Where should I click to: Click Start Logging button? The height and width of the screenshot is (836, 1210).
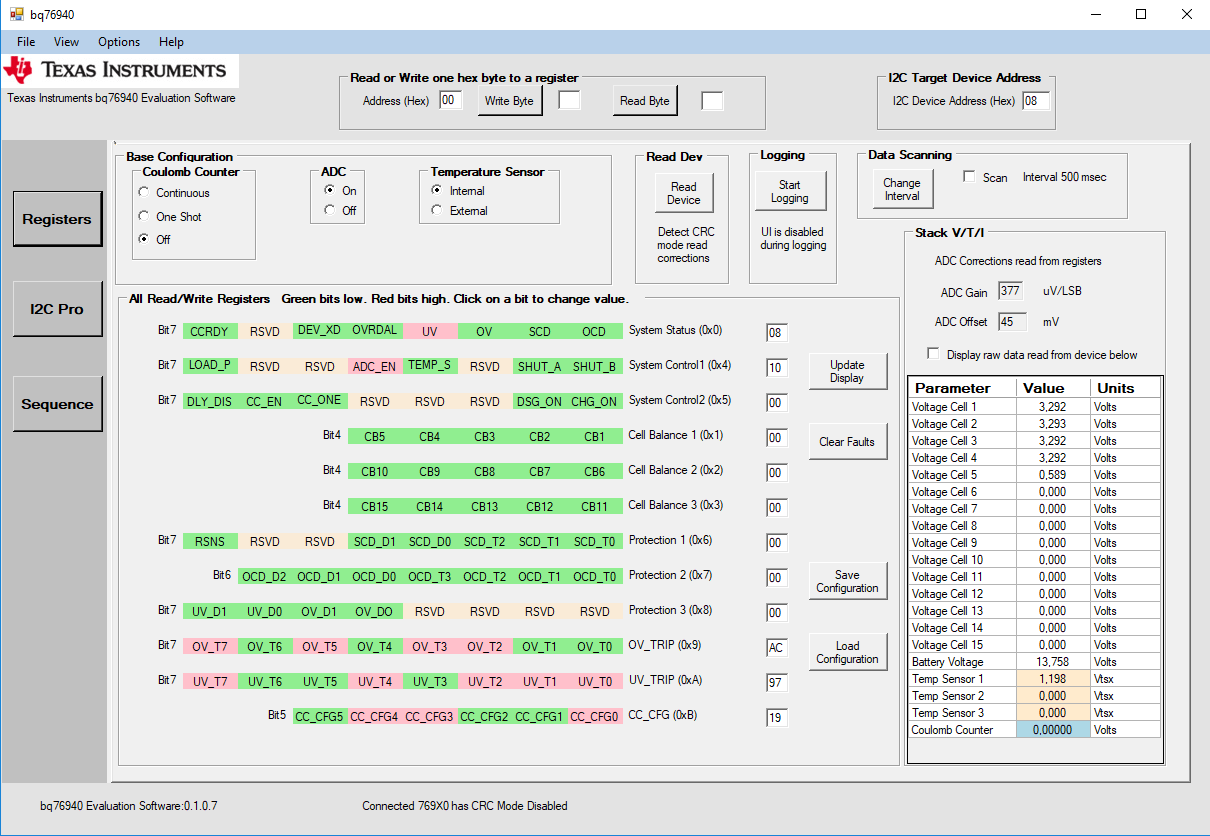790,191
